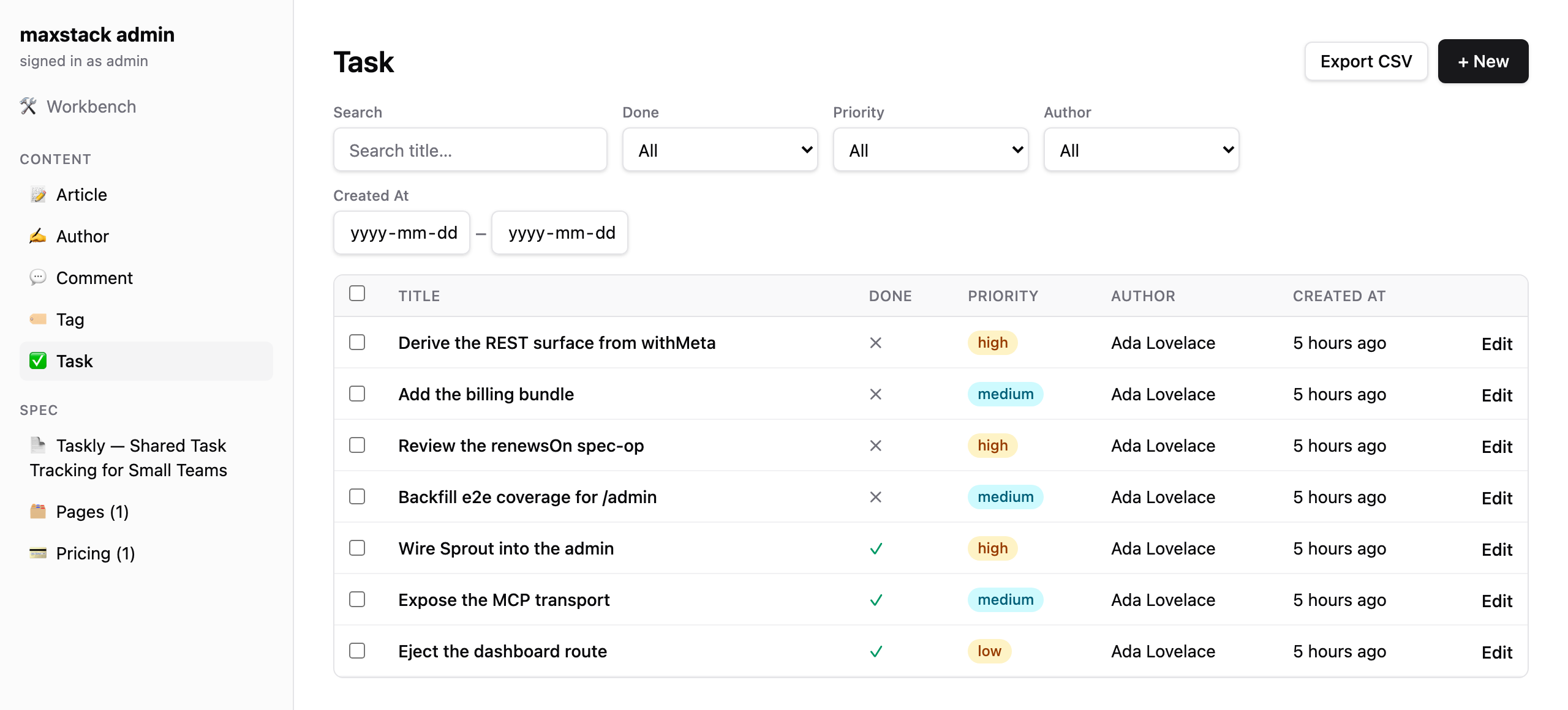Open Taskly — Shared Task Tracking spec
Viewport: 1568px width, 710px height.
146,458
